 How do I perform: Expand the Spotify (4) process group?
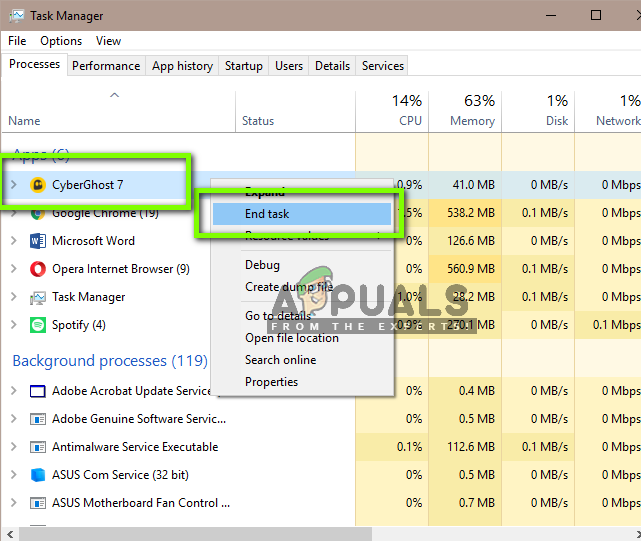click(x=13, y=325)
